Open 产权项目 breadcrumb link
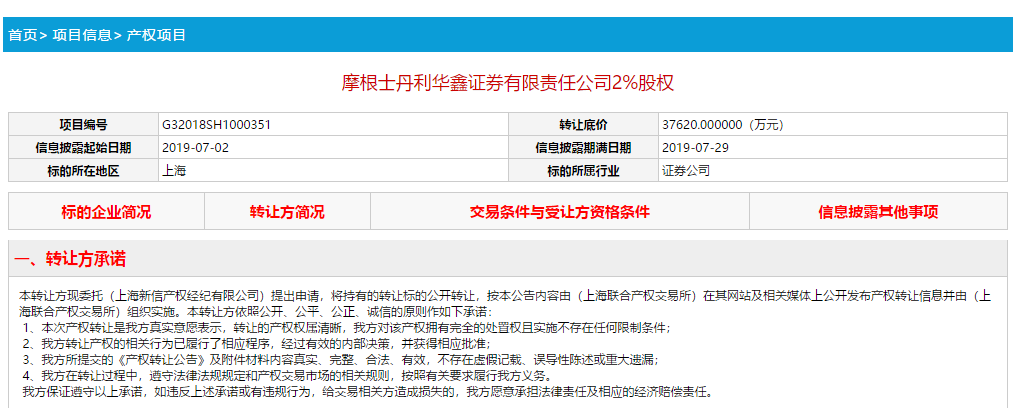 [156, 35]
